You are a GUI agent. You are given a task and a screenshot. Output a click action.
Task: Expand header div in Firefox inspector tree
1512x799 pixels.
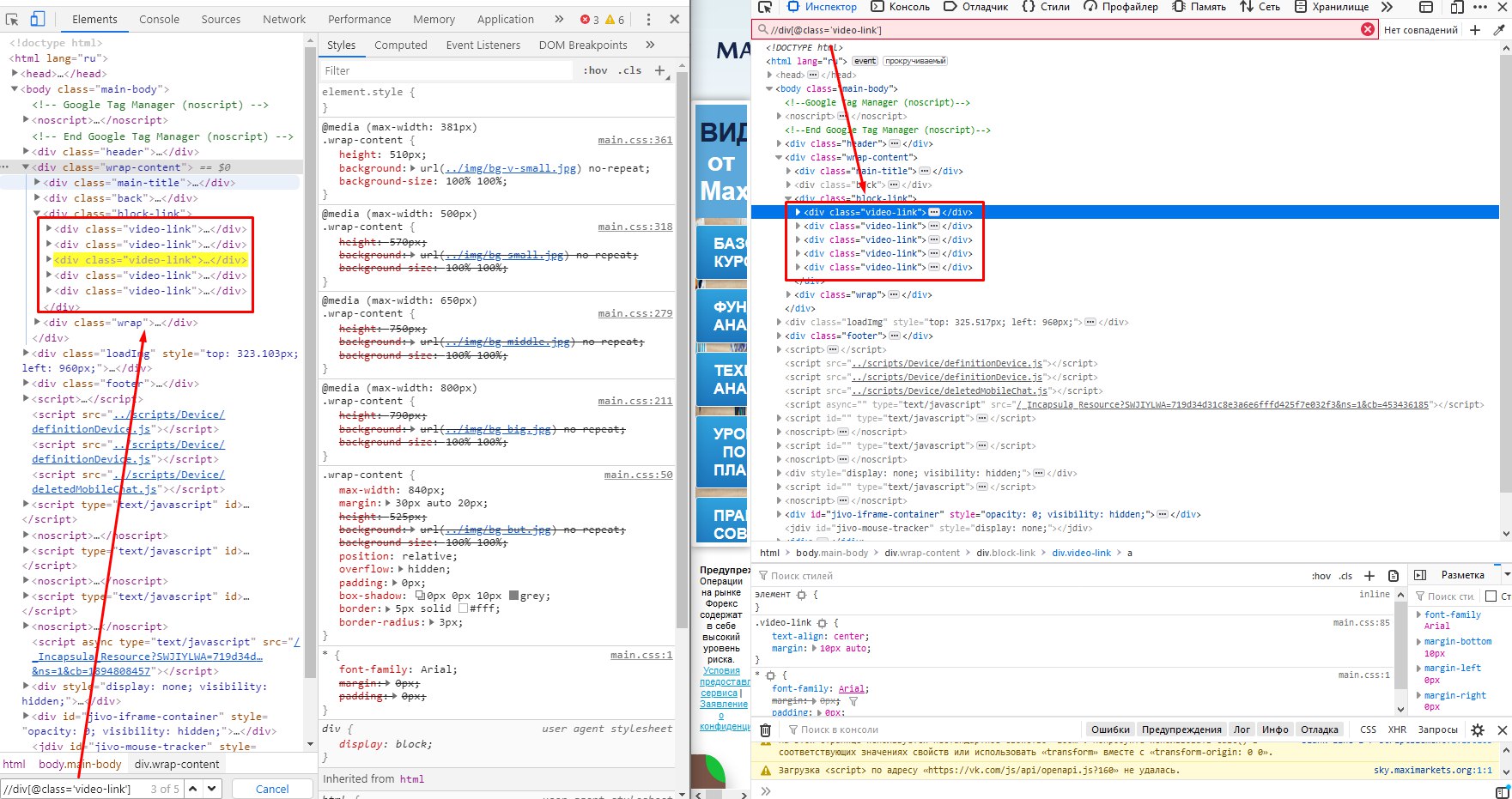point(780,143)
